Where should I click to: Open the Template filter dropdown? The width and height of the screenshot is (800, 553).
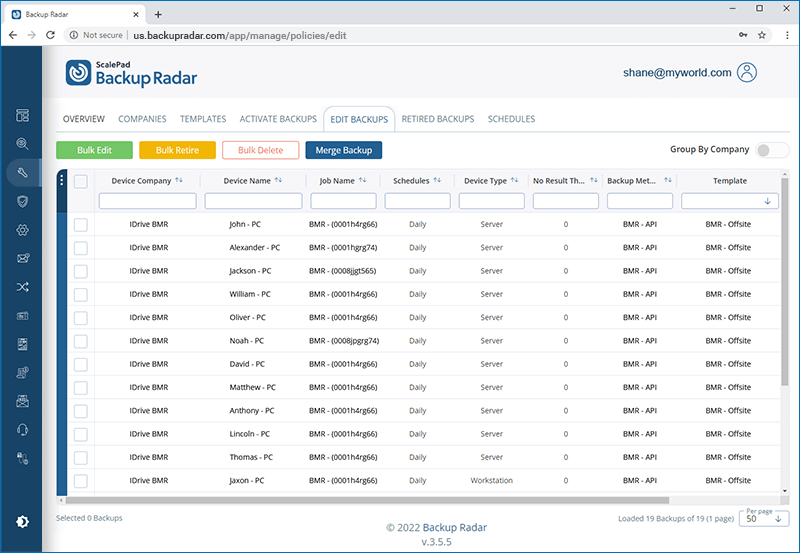coord(730,201)
